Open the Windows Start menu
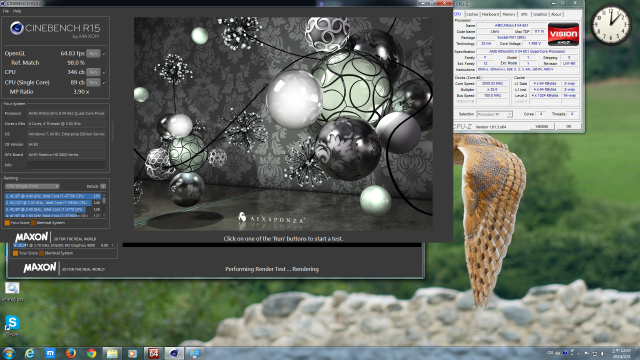This screenshot has height=360, width=640. (8, 353)
